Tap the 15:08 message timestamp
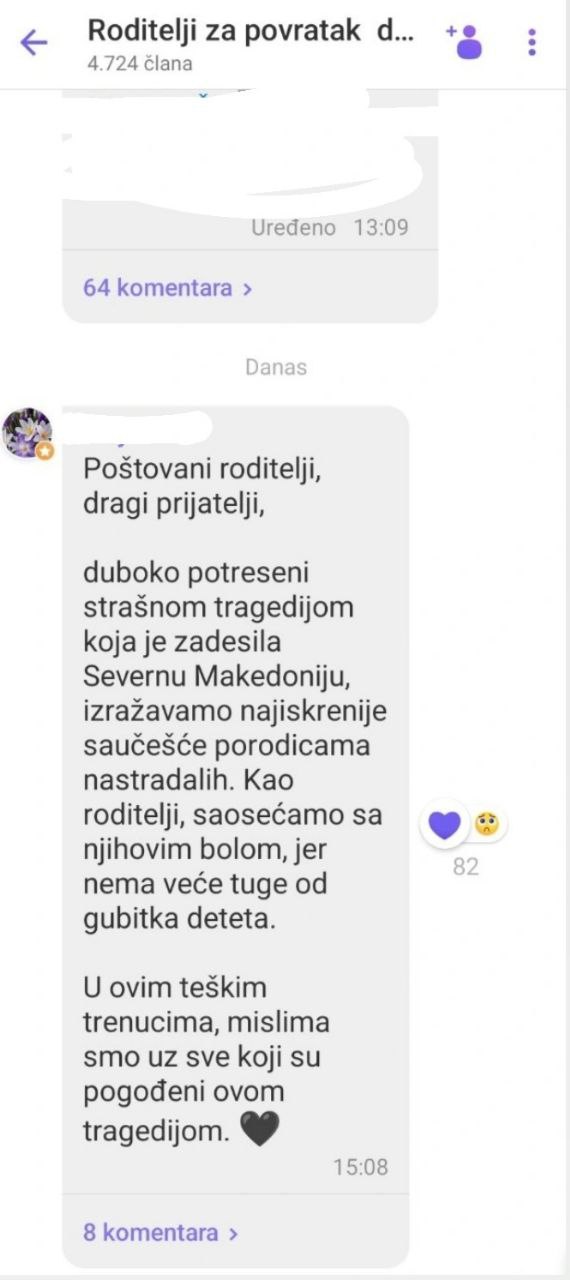 pos(360,1167)
